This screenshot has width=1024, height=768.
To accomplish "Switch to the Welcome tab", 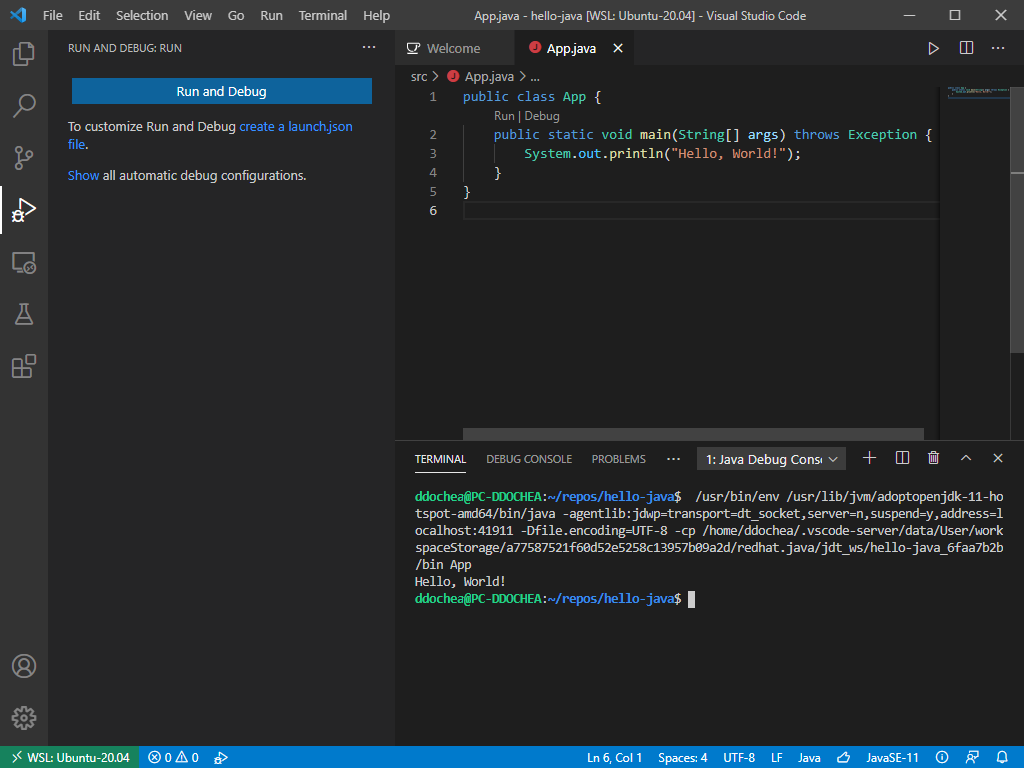I will [454, 48].
